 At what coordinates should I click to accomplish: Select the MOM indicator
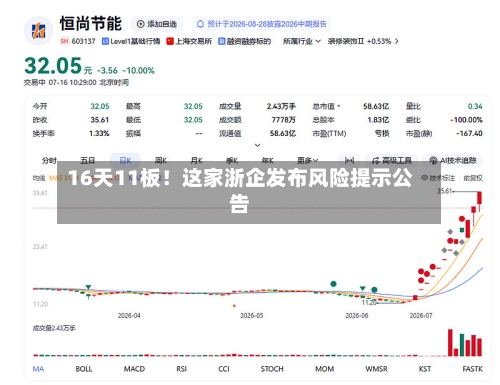click(x=324, y=369)
